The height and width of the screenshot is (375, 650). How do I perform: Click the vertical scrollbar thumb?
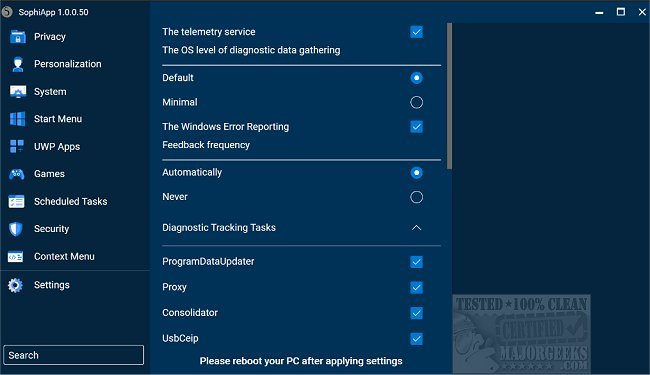tap(449, 96)
